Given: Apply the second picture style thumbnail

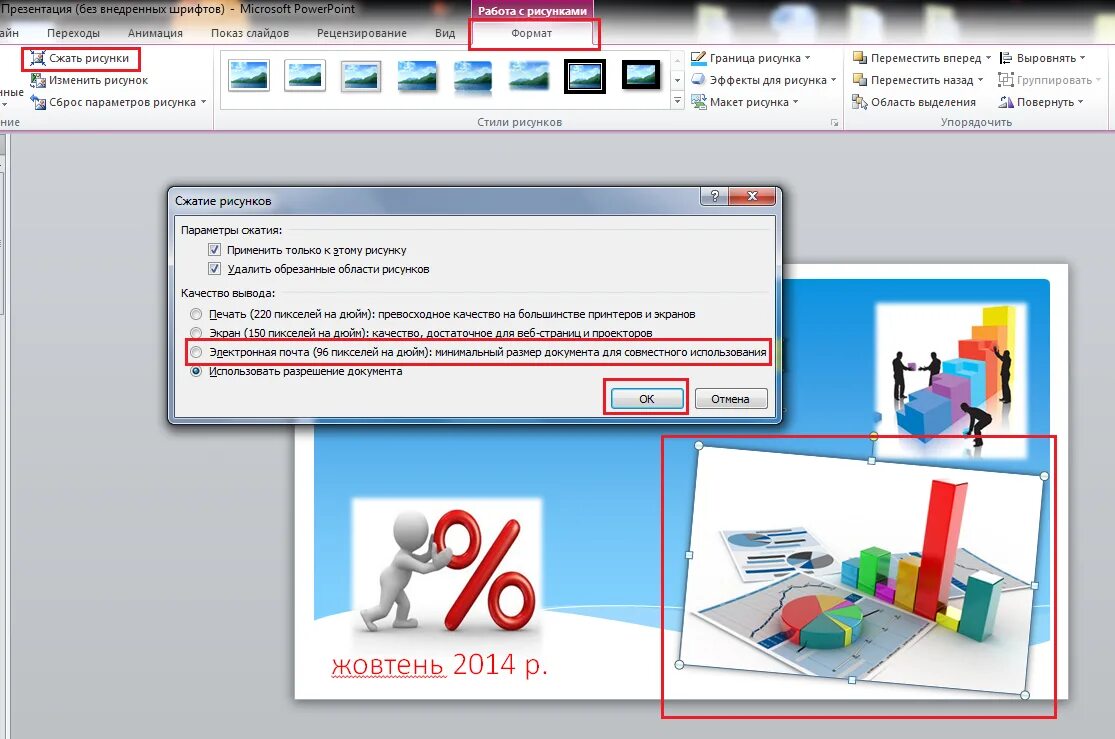Looking at the screenshot, I should (x=305, y=75).
